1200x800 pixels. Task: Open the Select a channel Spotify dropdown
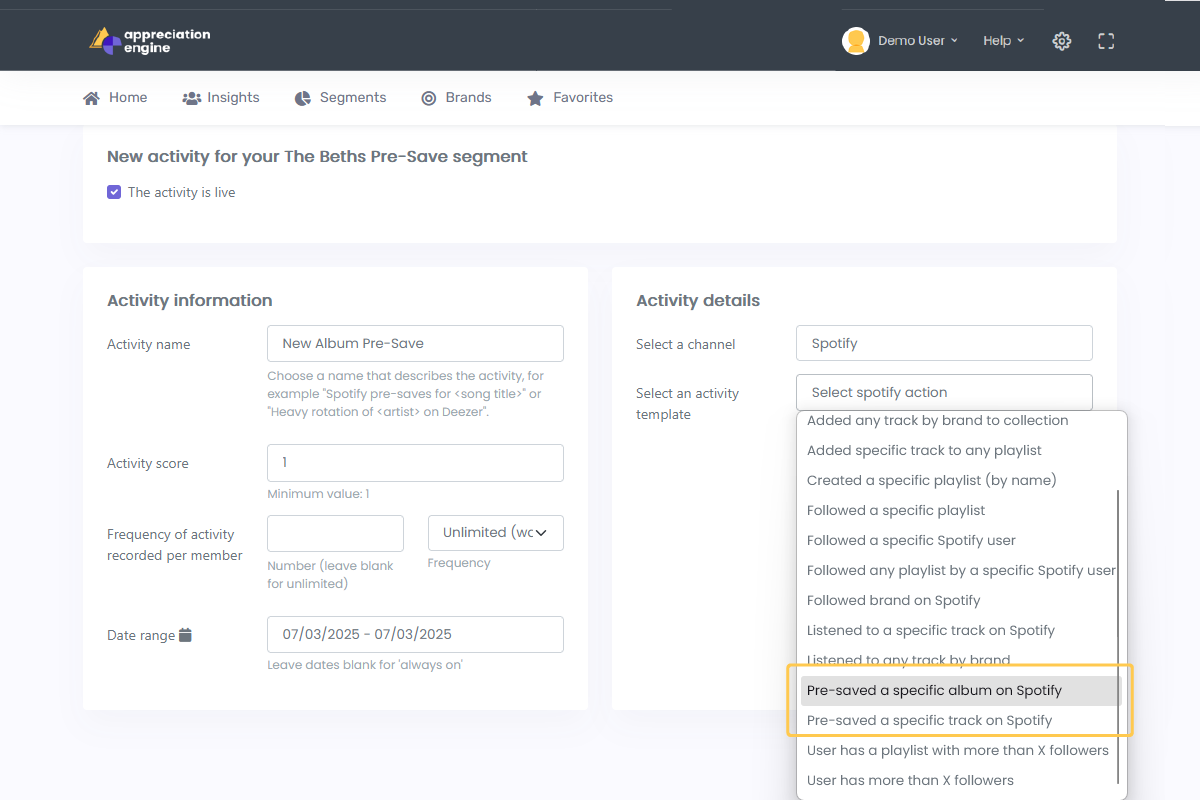click(945, 343)
